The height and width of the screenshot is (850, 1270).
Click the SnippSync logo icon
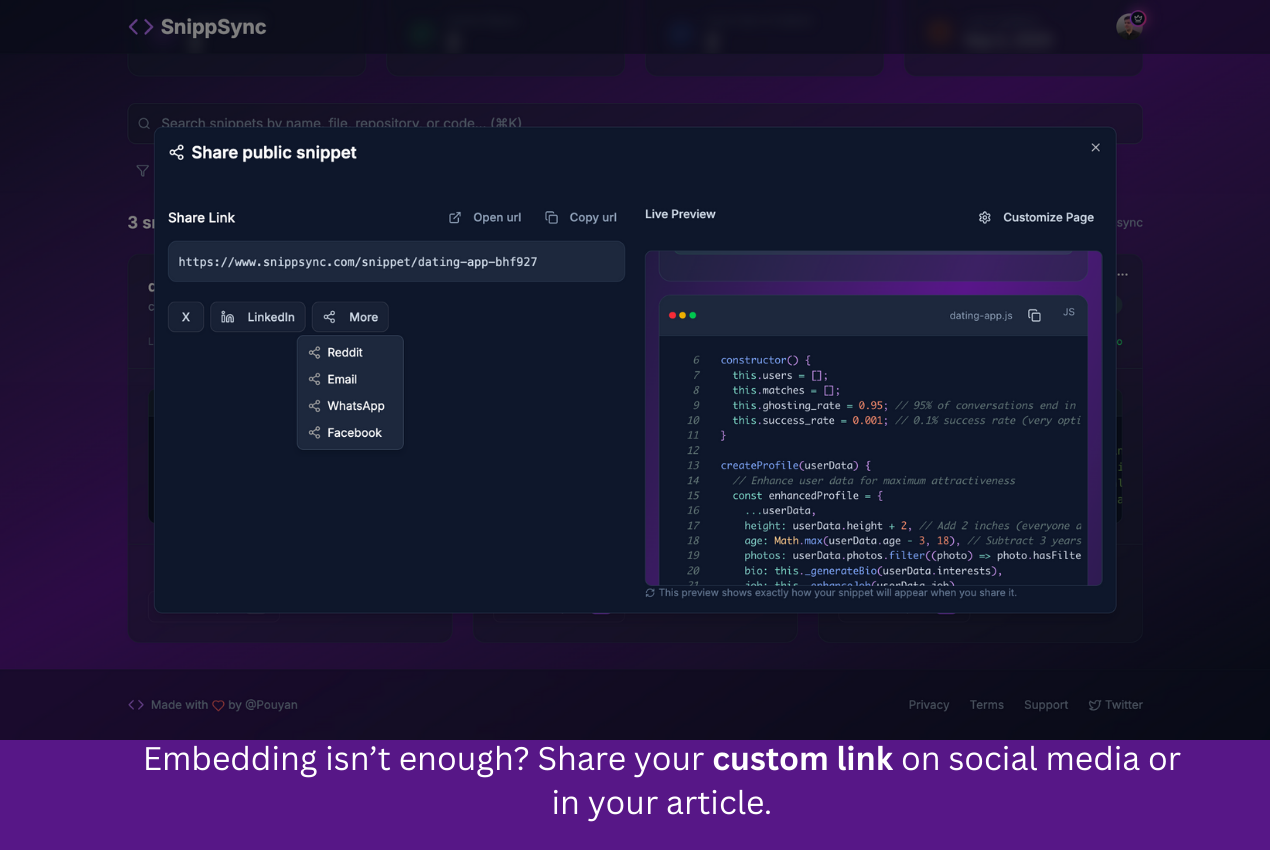click(140, 27)
